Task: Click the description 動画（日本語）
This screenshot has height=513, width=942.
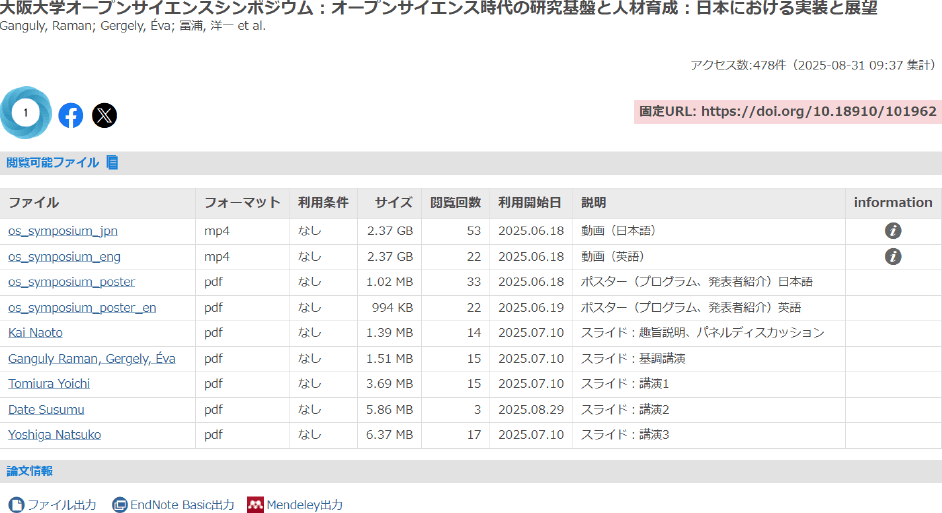Action: (x=621, y=231)
